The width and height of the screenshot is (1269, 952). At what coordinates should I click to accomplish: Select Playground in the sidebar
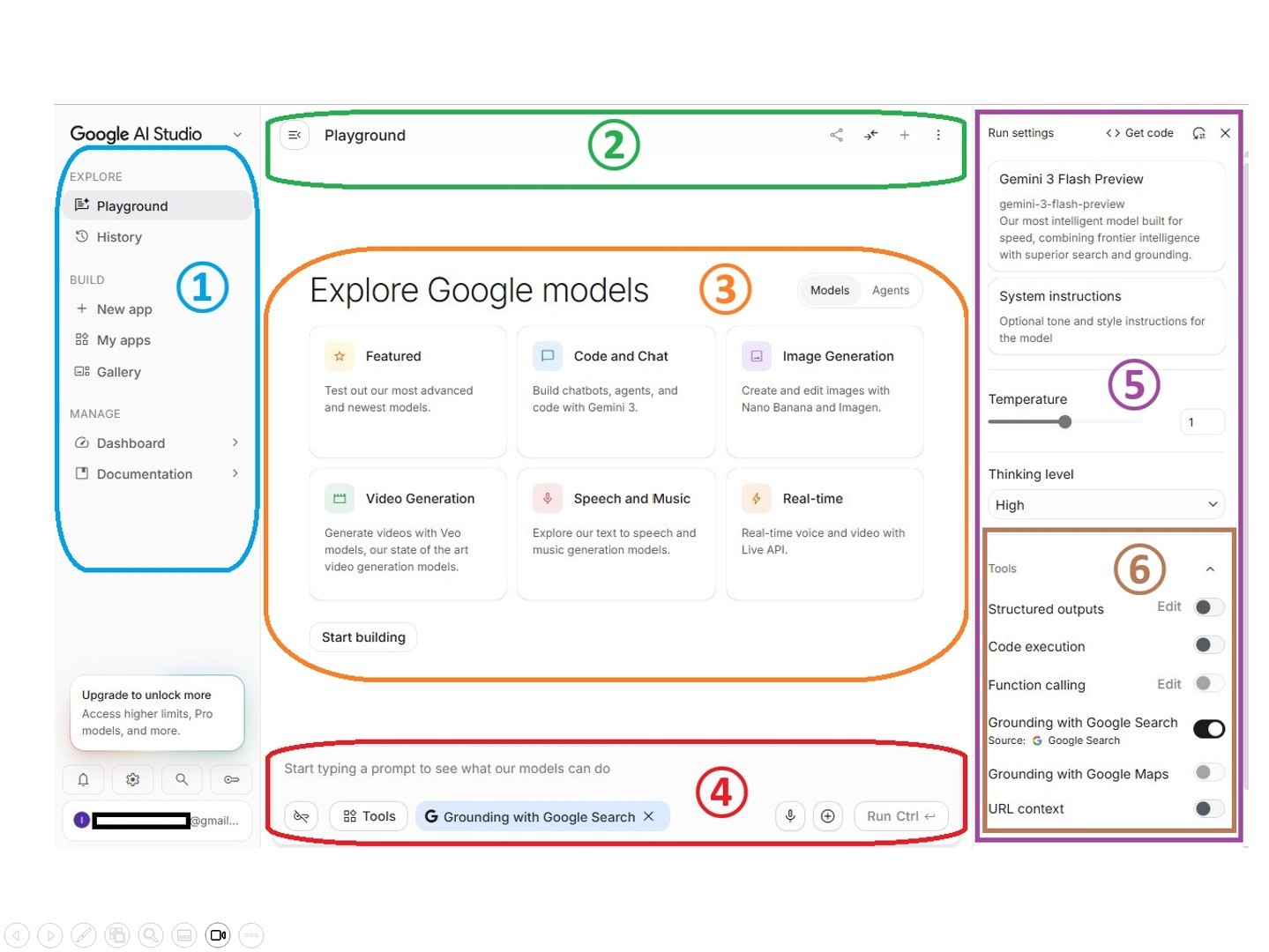[157, 205]
